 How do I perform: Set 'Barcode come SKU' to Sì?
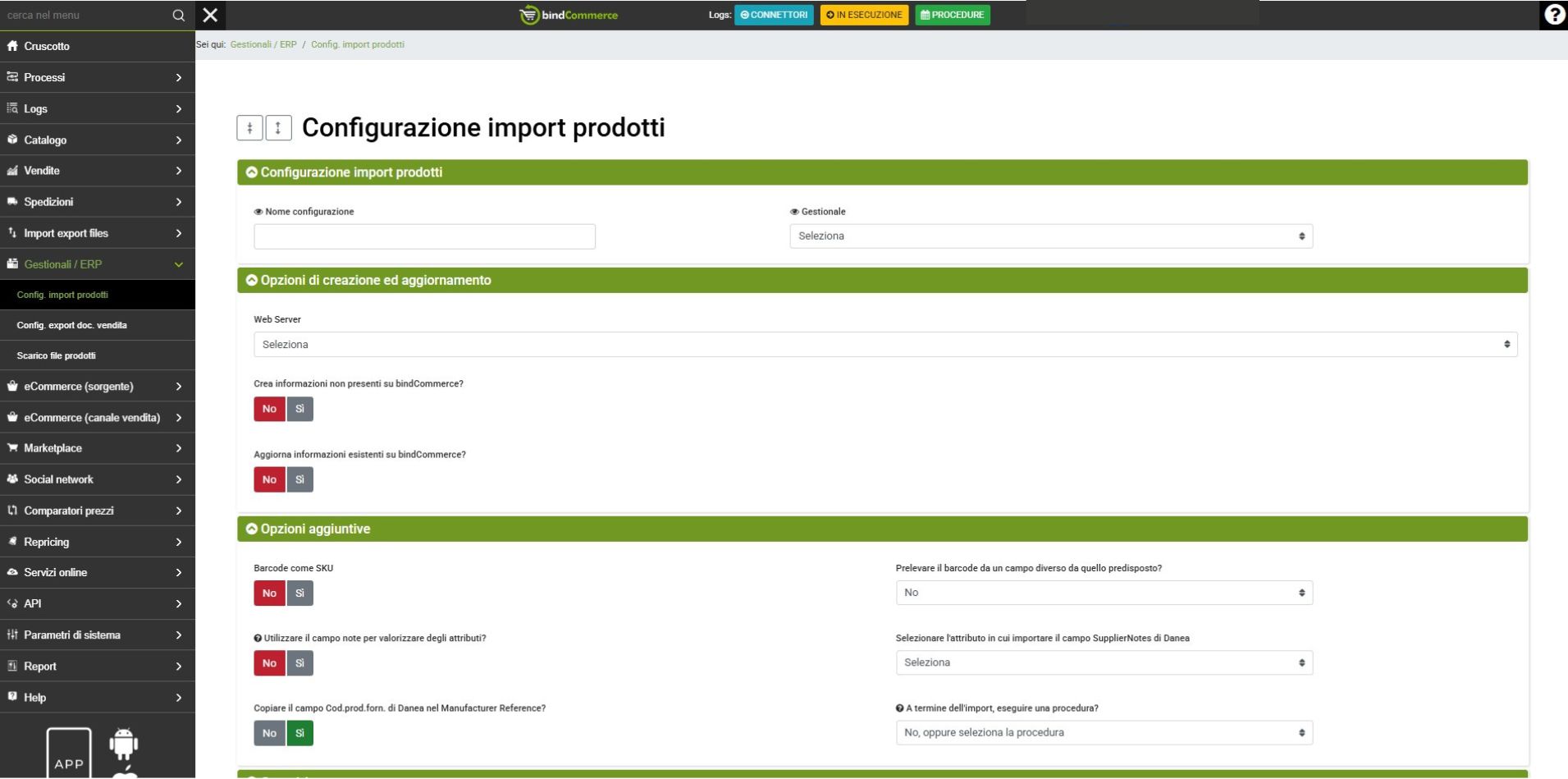point(299,593)
